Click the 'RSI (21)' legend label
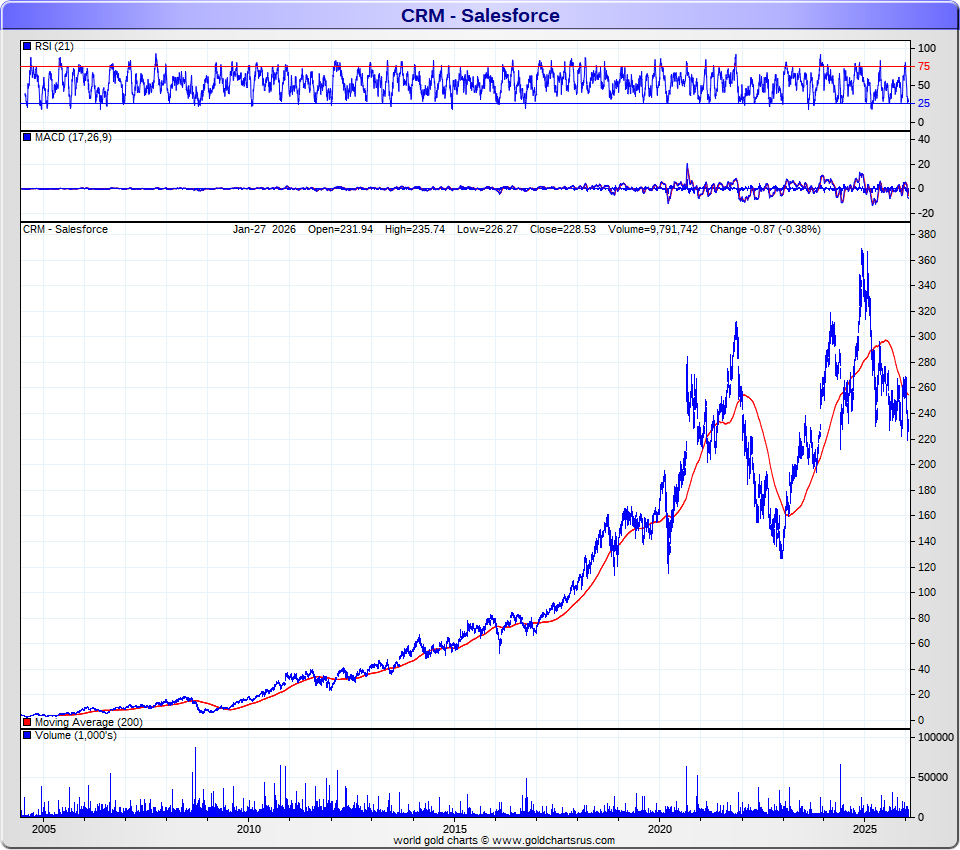Screen dimensions: 960x850 [54, 47]
